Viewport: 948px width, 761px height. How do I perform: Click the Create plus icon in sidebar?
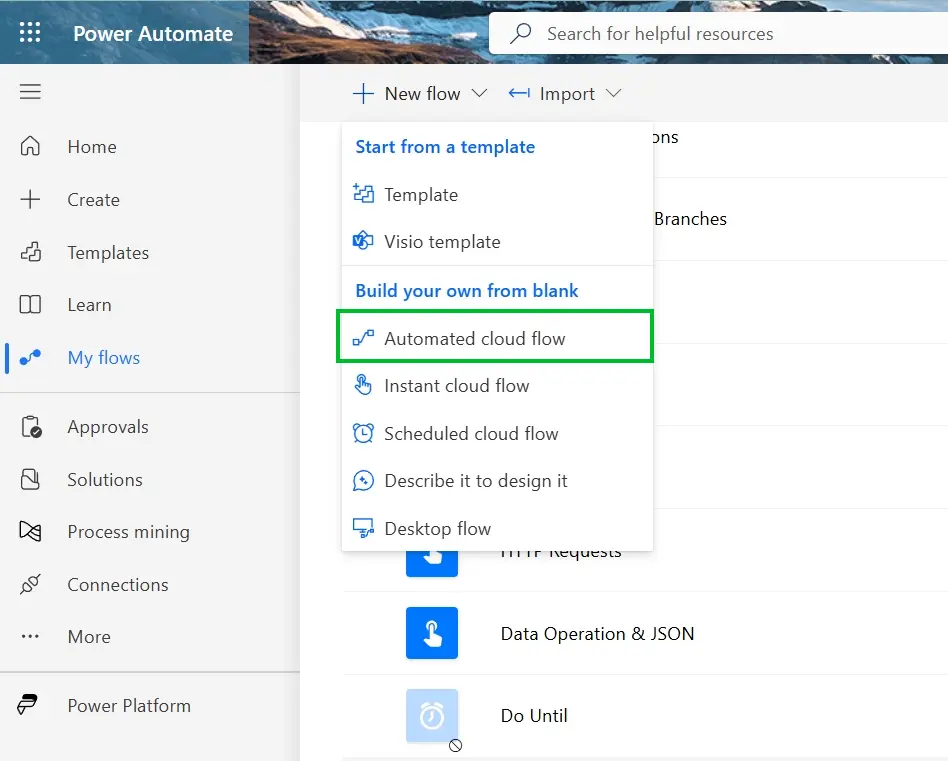tap(30, 199)
